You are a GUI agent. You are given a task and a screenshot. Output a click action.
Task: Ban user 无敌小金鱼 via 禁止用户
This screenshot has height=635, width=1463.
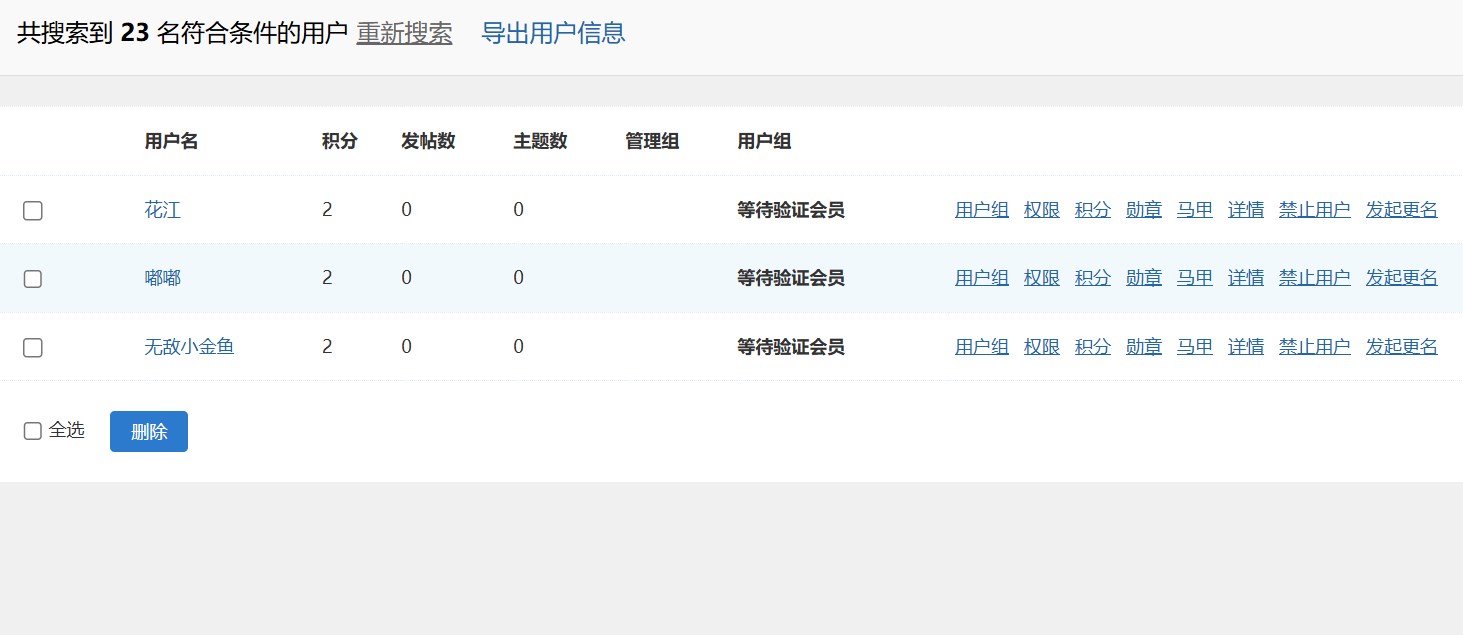(1314, 347)
